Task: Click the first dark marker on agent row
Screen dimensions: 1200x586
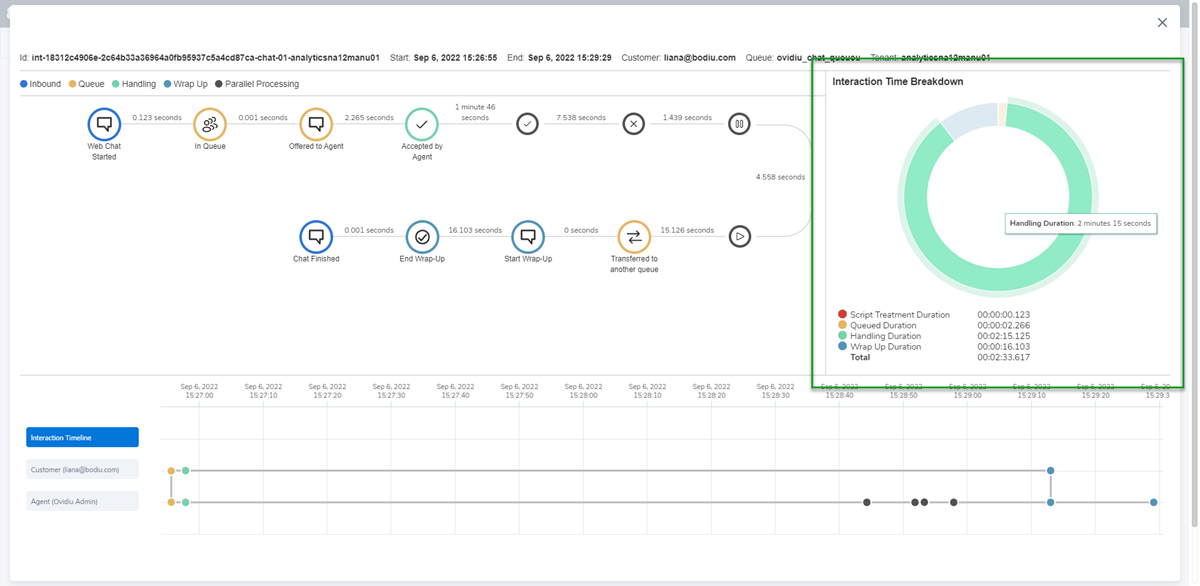Action: coord(867,502)
